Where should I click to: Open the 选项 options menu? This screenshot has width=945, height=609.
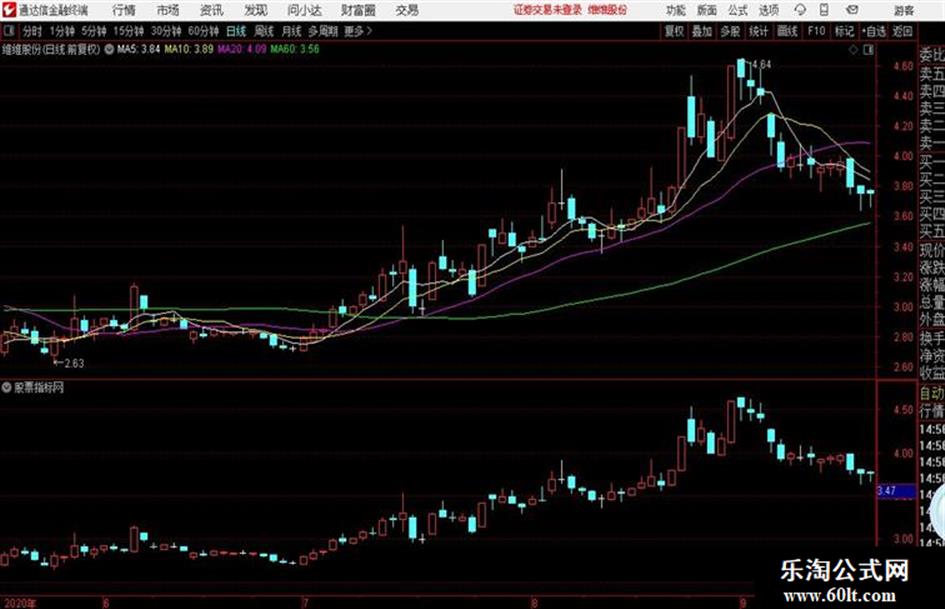769,10
